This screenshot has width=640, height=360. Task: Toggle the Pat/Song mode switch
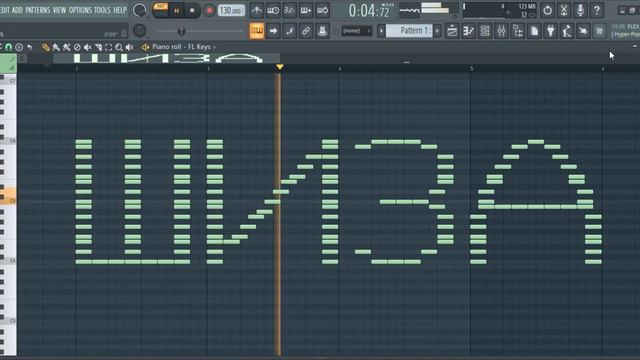coord(160,10)
